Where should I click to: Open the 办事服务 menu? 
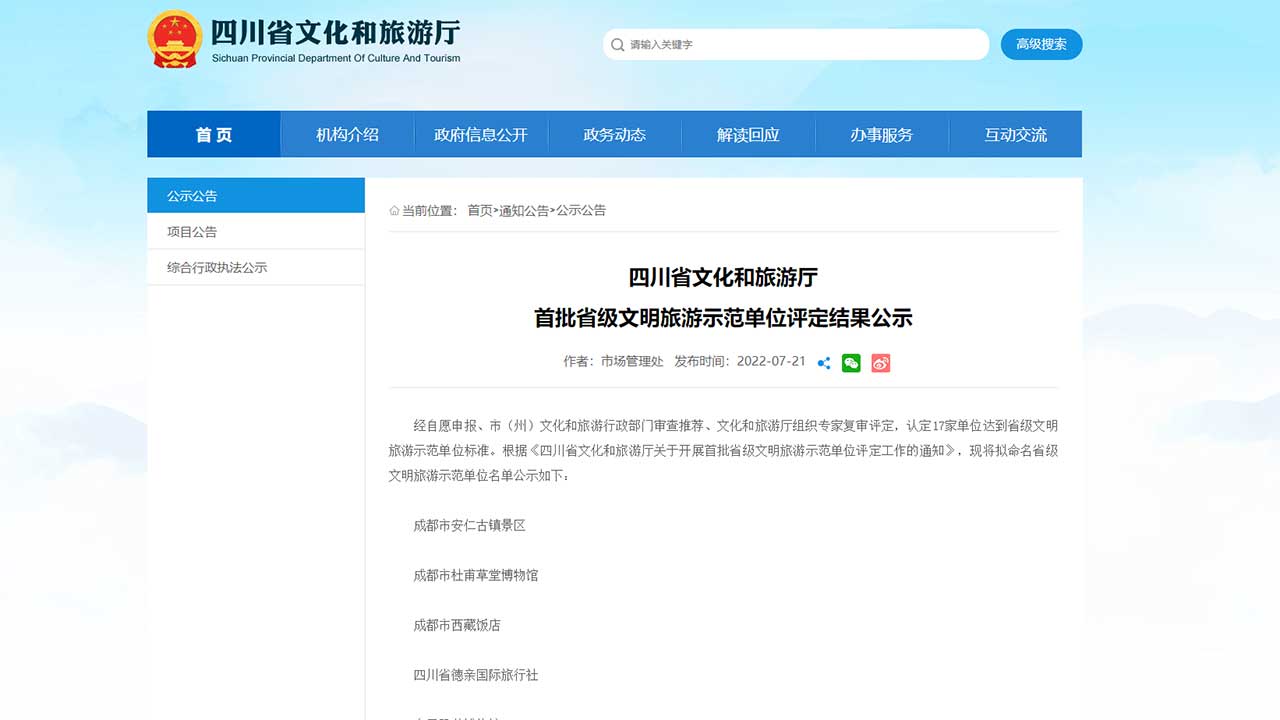(x=882, y=133)
